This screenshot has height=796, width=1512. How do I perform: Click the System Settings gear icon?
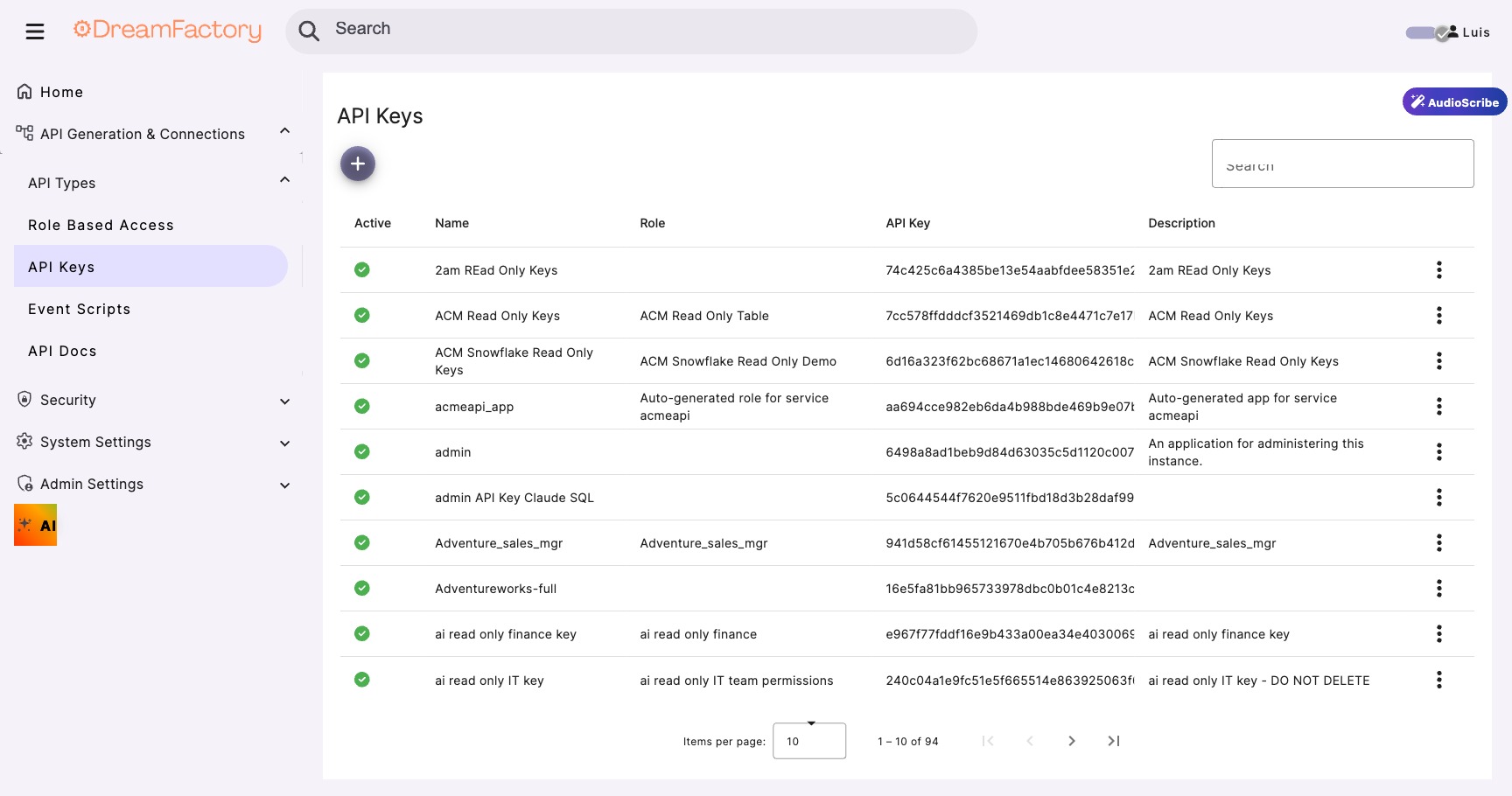pos(24,442)
